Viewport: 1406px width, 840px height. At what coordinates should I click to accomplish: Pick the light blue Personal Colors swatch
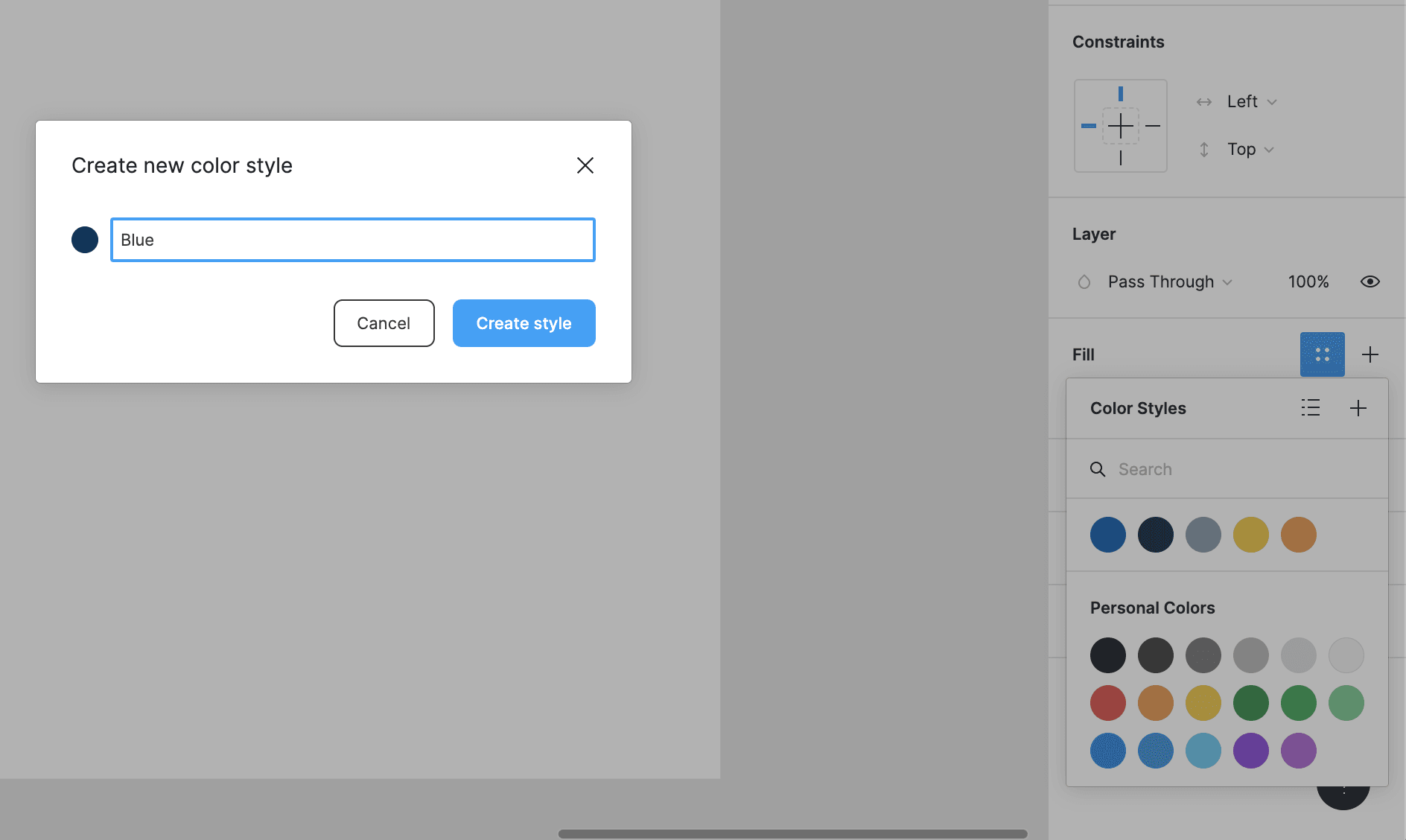point(1203,751)
